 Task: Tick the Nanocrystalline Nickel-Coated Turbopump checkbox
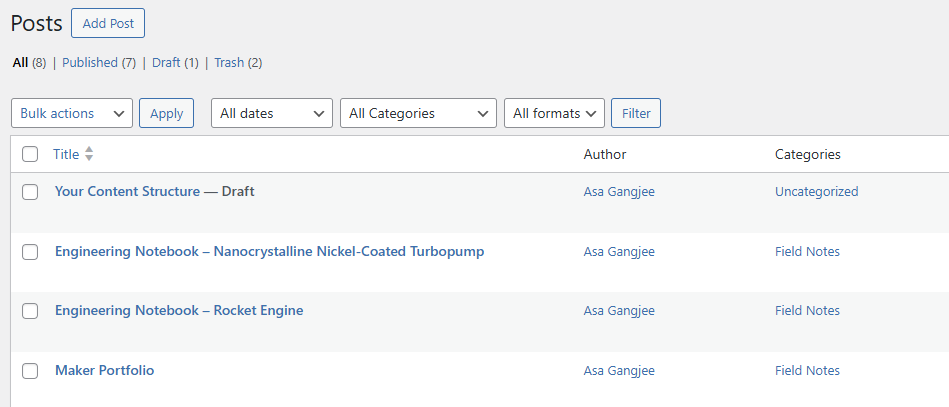[x=30, y=252]
